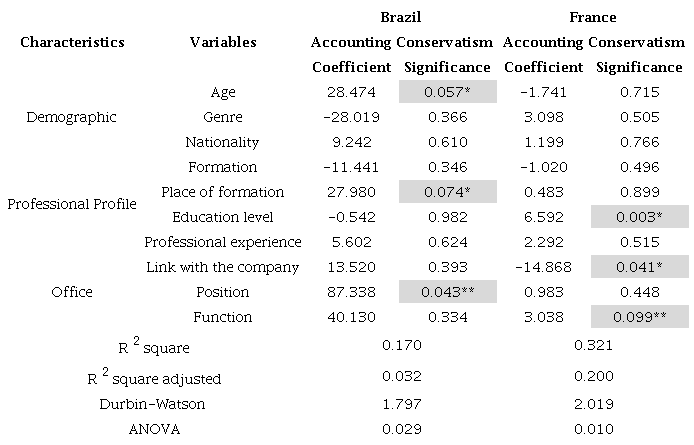Select the highlighted 0.099** significance cell
The height and width of the screenshot is (445, 694).
640,317
